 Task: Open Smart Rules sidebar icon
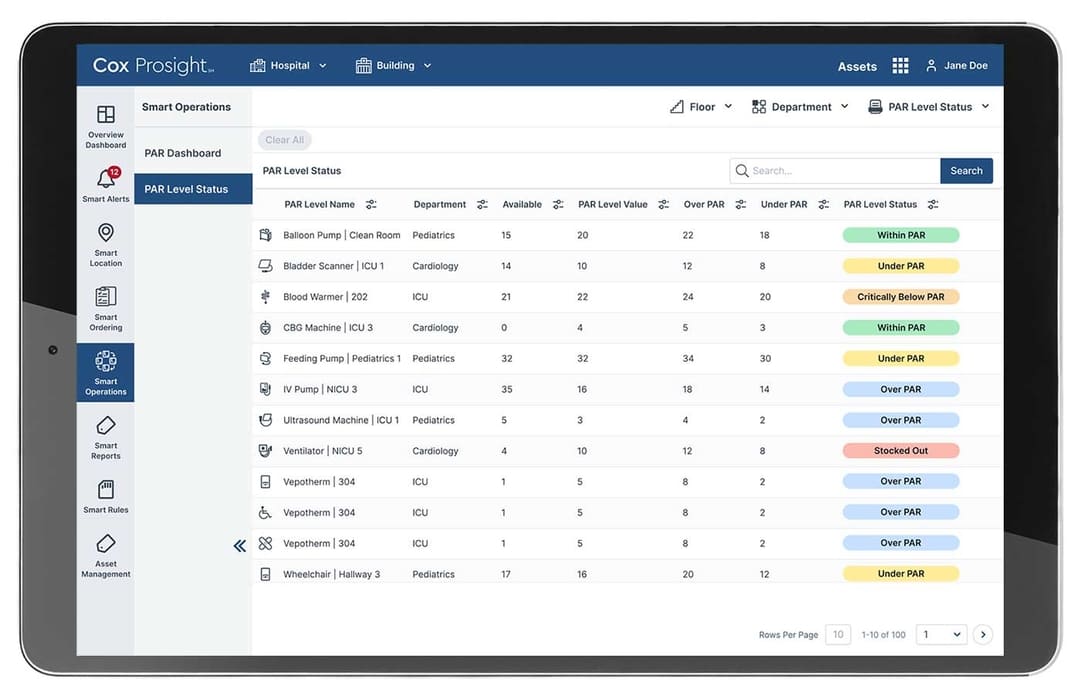(105, 491)
